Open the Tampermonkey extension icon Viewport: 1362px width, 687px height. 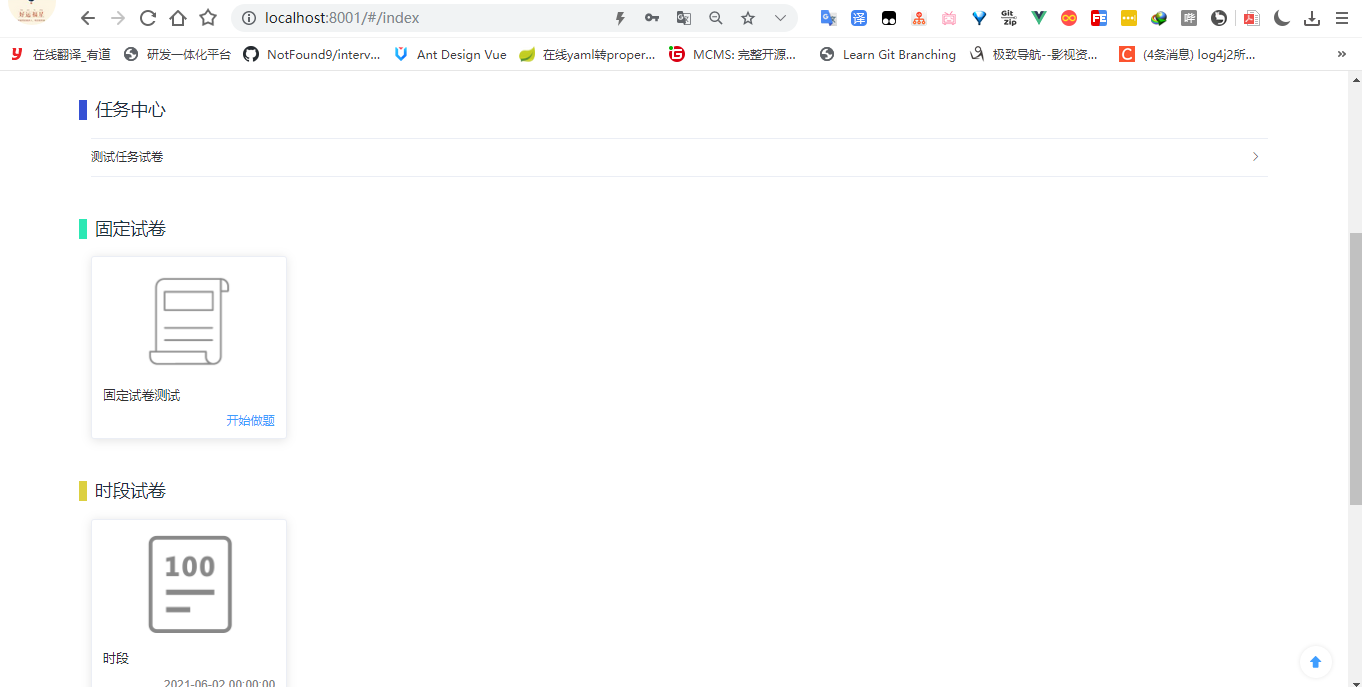889,18
